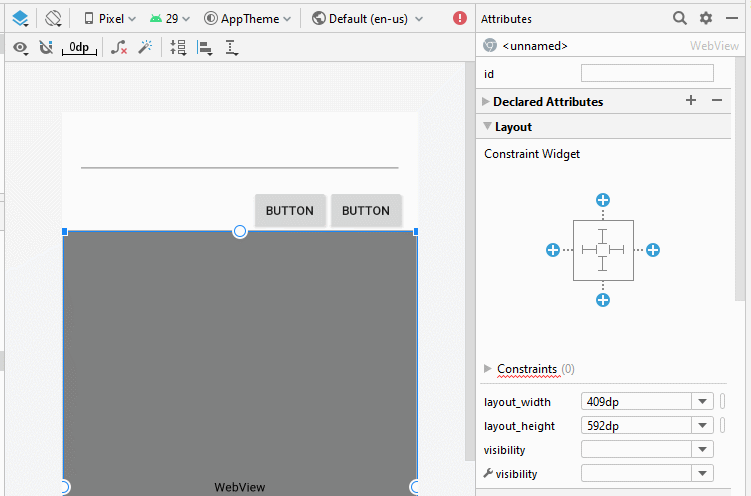The width and height of the screenshot is (751, 496).
Task: Select the top constraint handle of WebView
Action: coord(240,231)
